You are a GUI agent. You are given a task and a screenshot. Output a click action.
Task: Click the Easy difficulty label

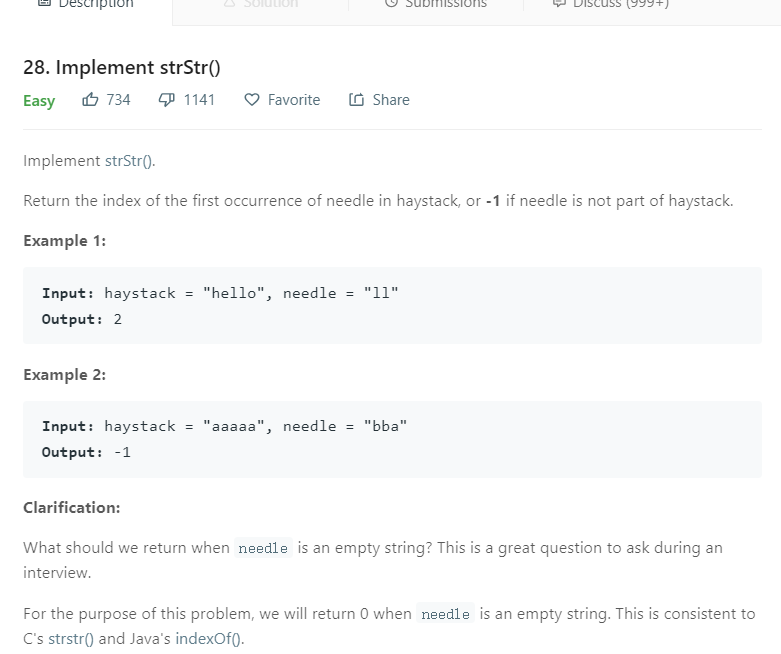pos(39,101)
